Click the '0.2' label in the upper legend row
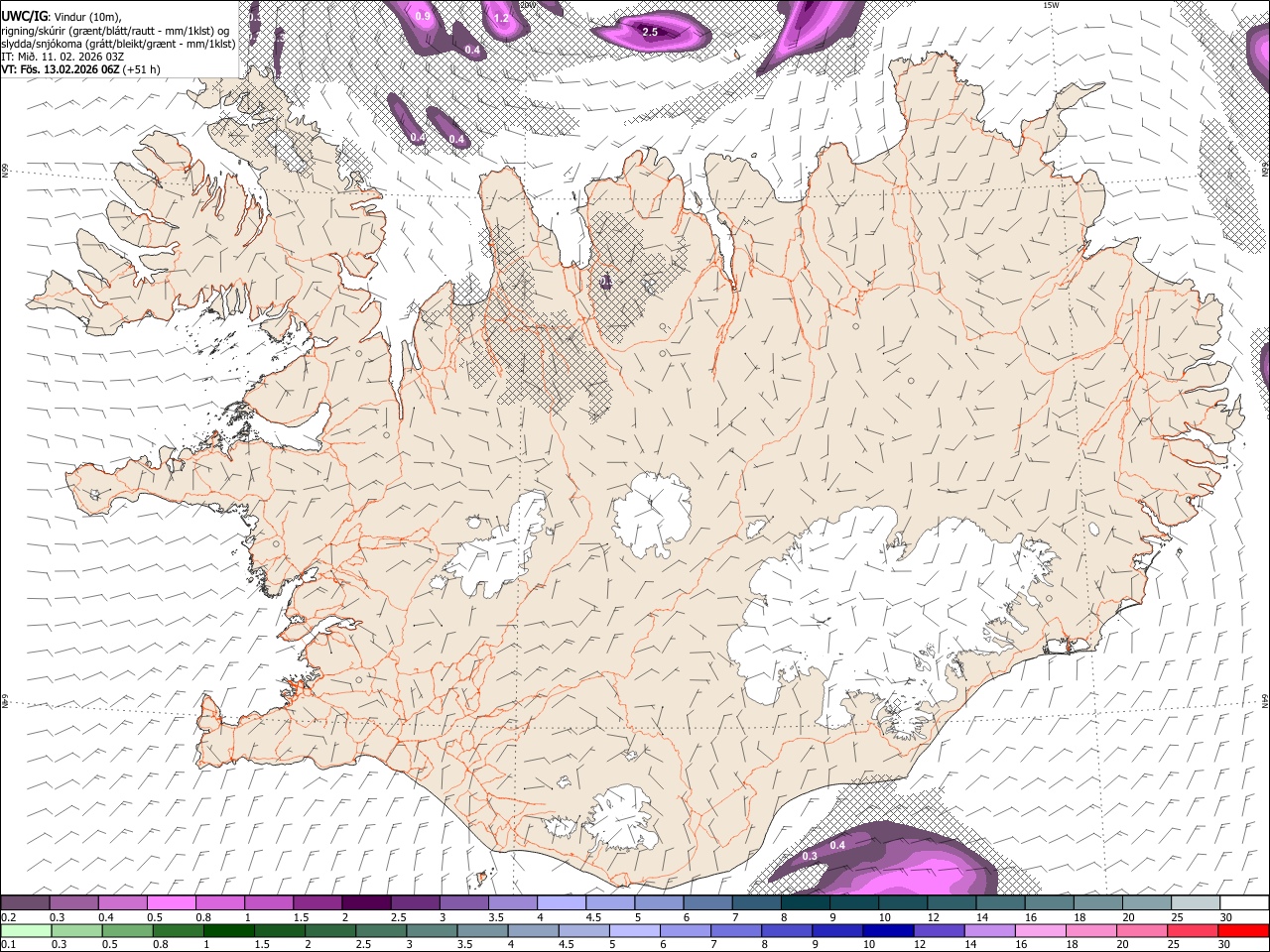The height and width of the screenshot is (952, 1270). tap(8, 917)
